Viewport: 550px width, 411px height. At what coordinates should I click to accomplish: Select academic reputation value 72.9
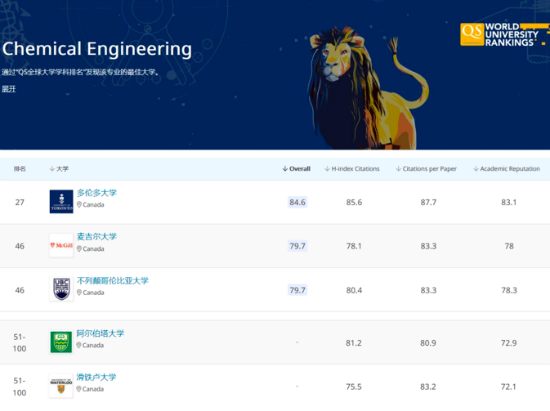(509, 343)
